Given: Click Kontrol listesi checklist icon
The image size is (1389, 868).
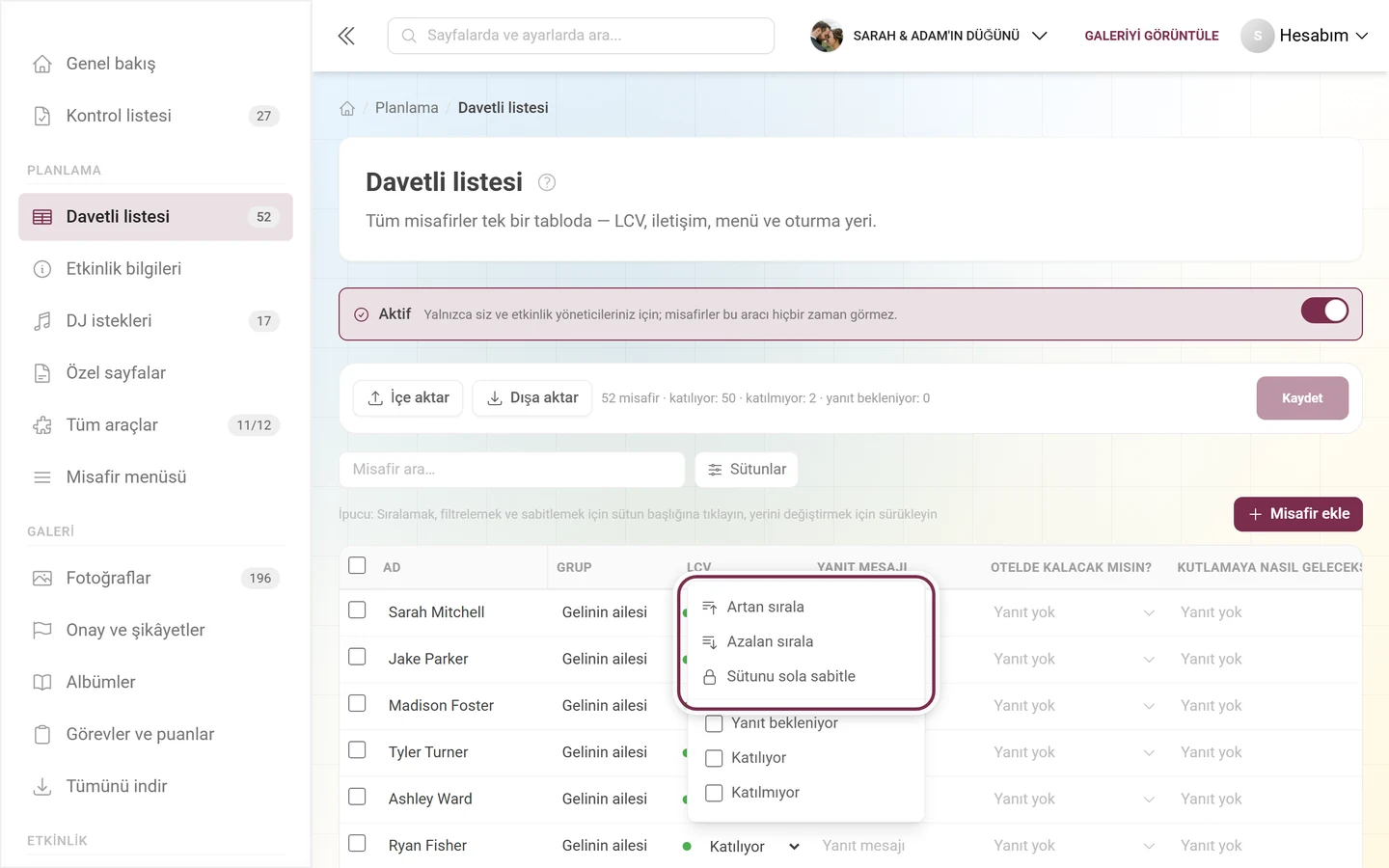Looking at the screenshot, I should tap(42, 116).
